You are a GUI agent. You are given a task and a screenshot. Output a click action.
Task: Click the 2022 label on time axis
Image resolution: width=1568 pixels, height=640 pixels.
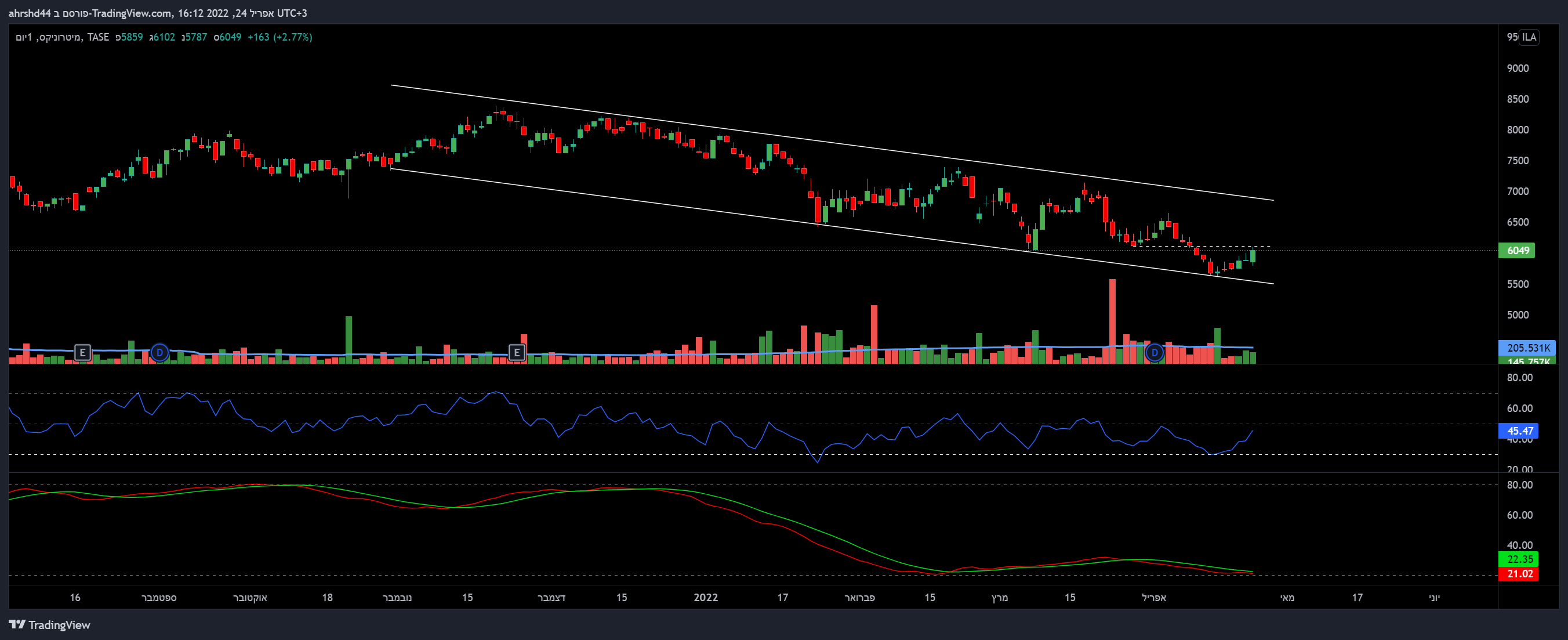706,598
